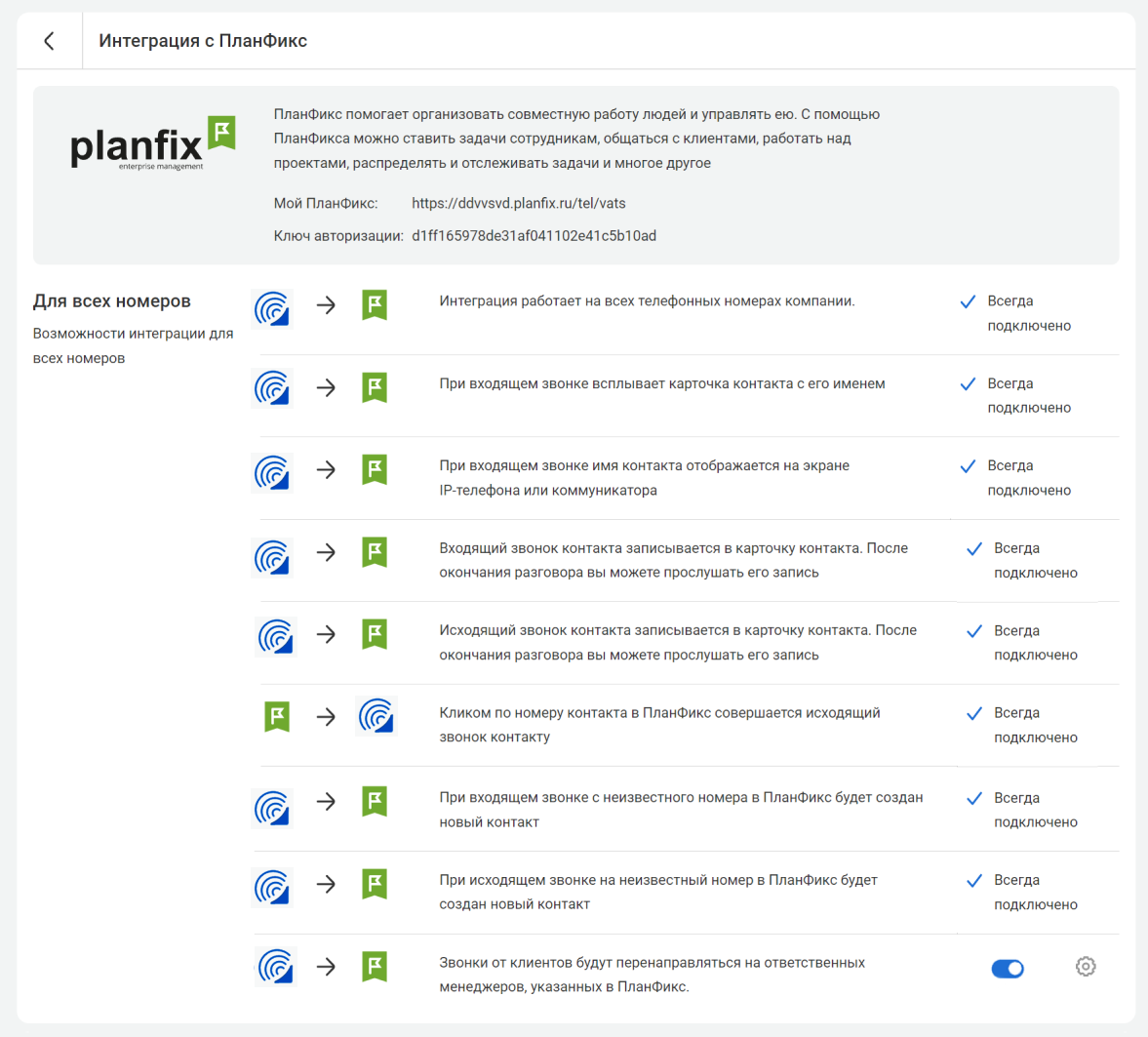The width and height of the screenshot is (1148, 1037).
Task: Click the Planfix flag in the 'Интеграция работает на всех' row
Action: (375, 304)
